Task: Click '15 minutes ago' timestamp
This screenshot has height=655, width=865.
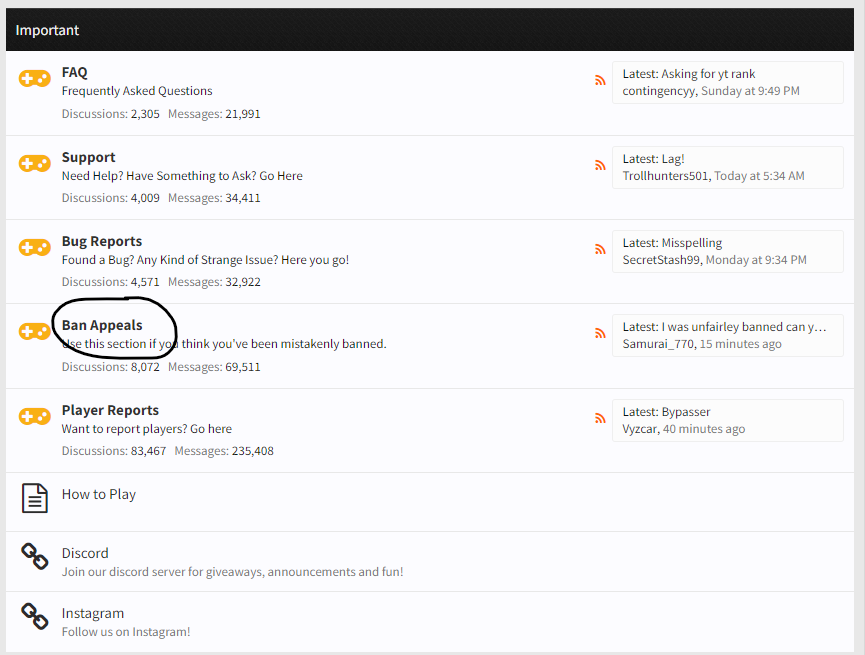Action: [741, 344]
